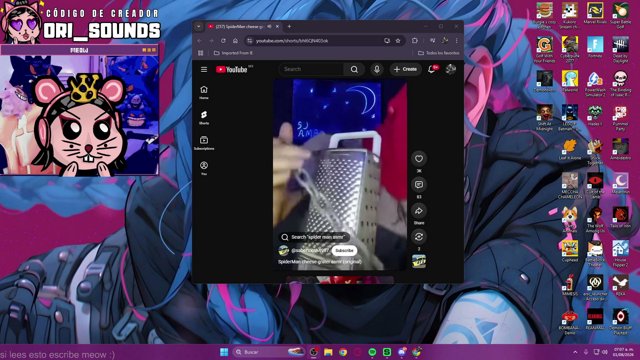This screenshot has width=640, height=360.
Task: Show hidden system tray icons
Action: pos(576,352)
